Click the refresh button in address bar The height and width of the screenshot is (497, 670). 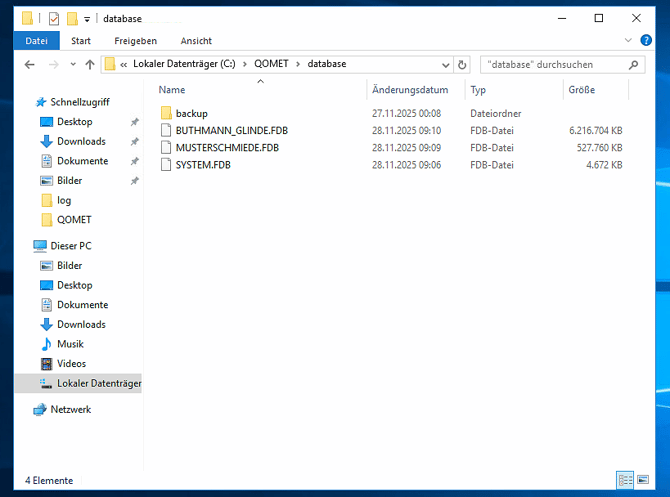462,64
